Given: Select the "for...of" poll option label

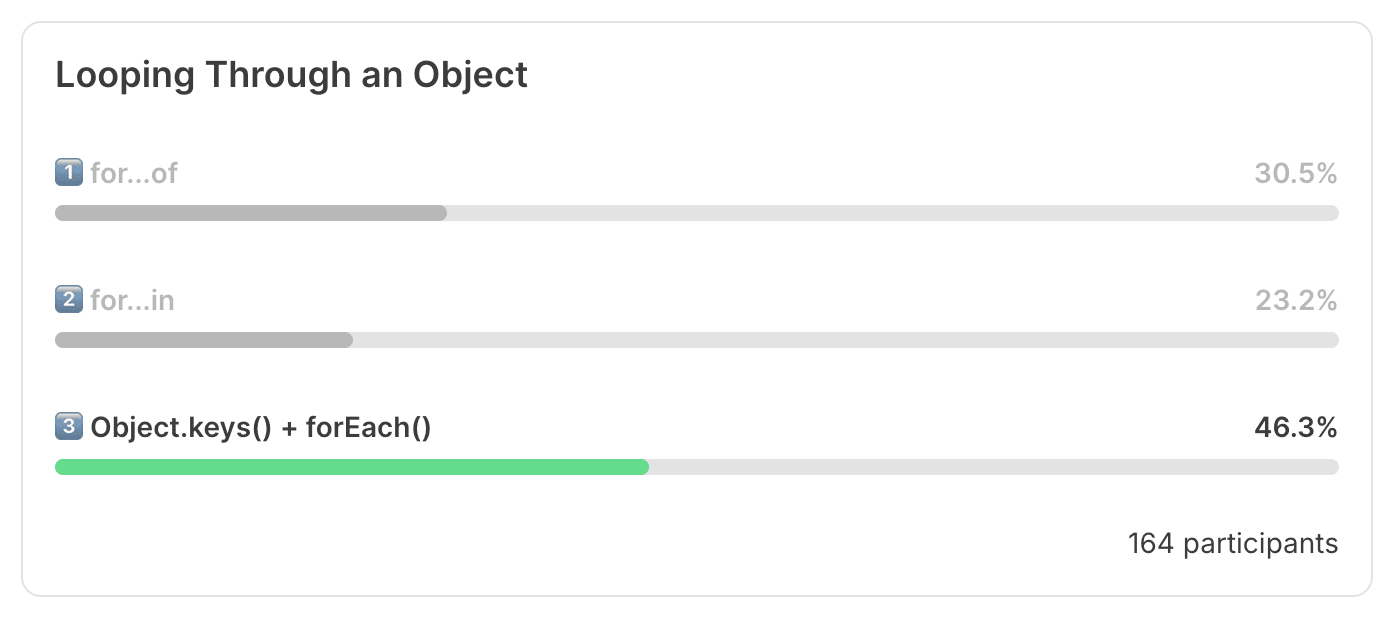Looking at the screenshot, I should coord(134,173).
